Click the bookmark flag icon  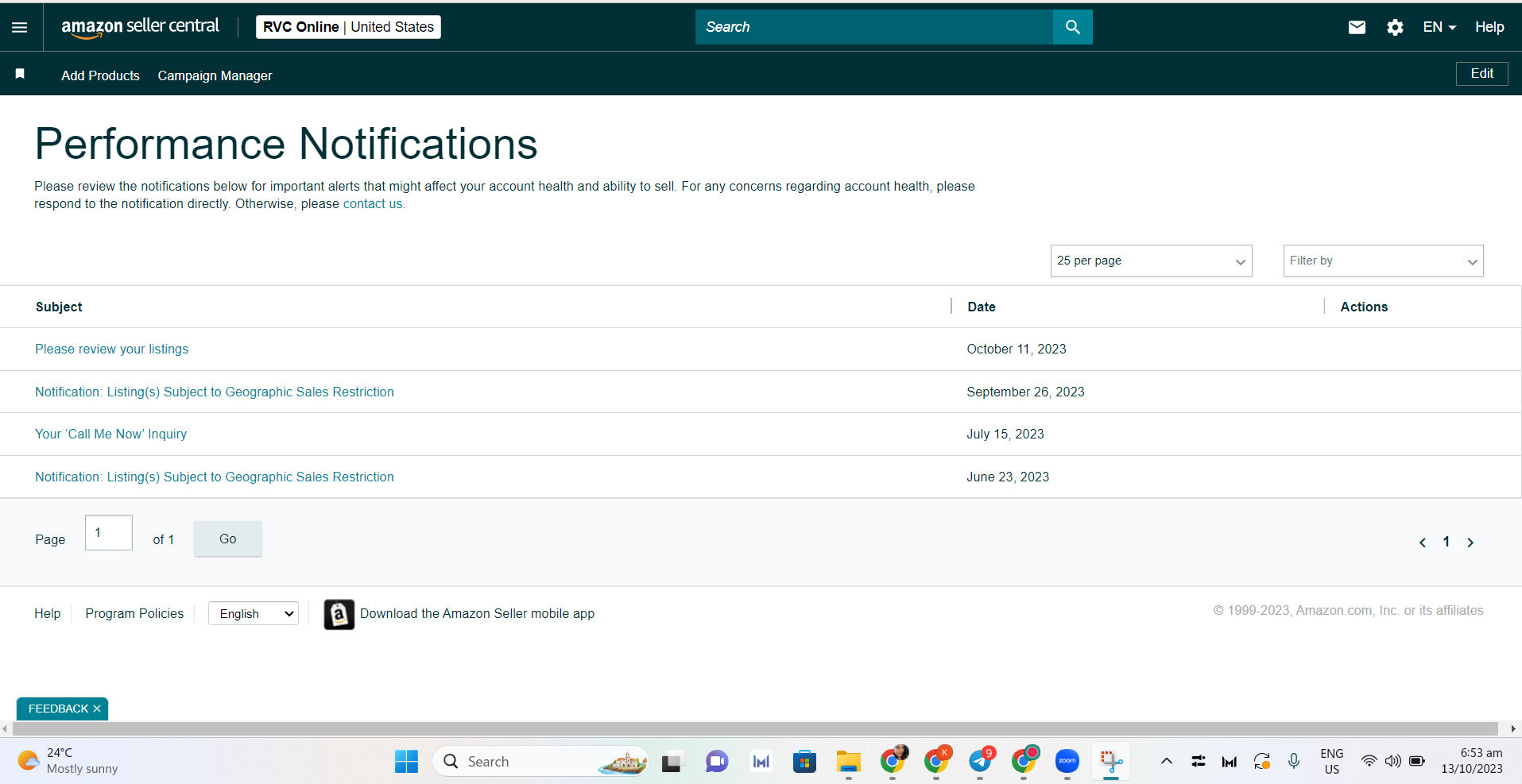[20, 74]
